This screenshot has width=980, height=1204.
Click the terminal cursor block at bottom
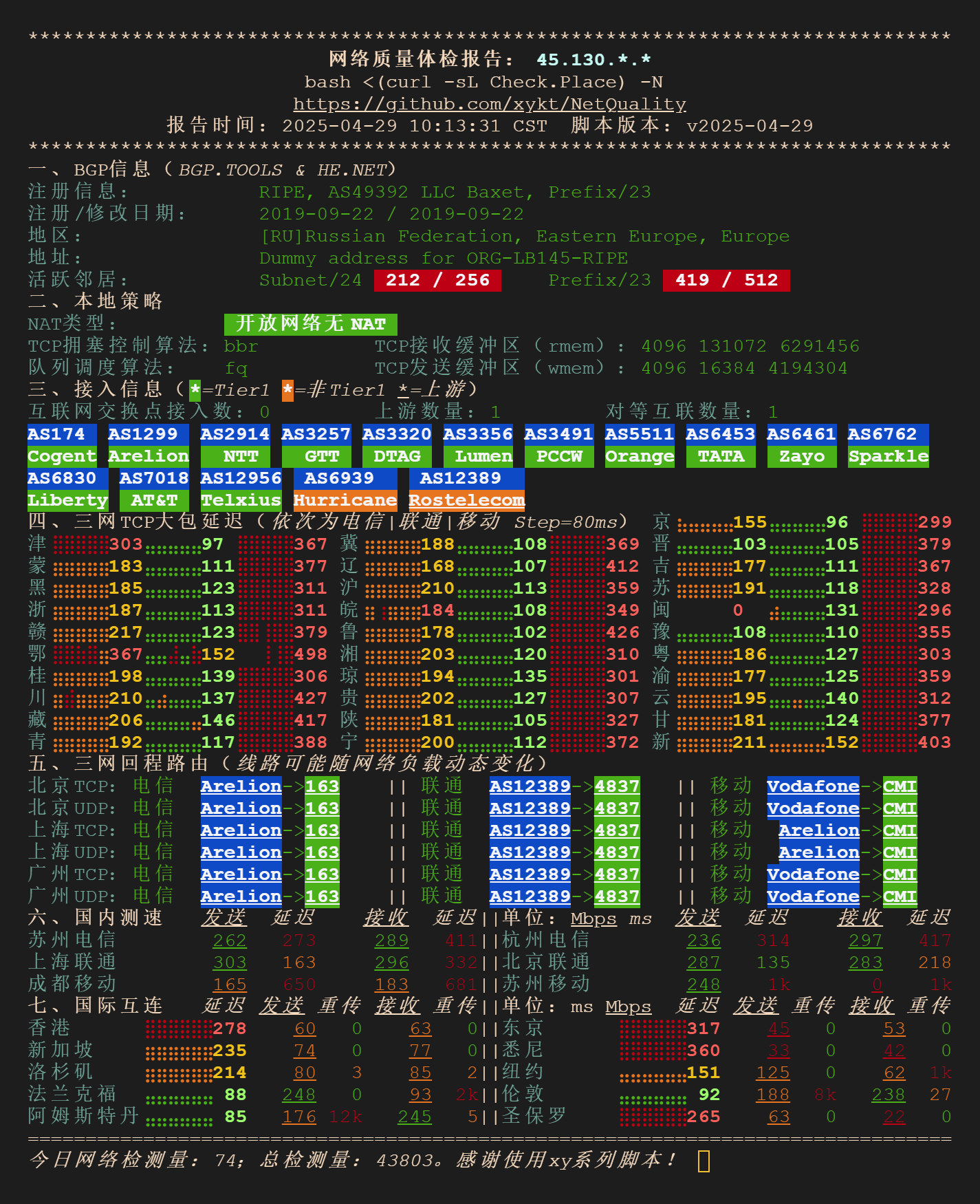(x=704, y=1161)
